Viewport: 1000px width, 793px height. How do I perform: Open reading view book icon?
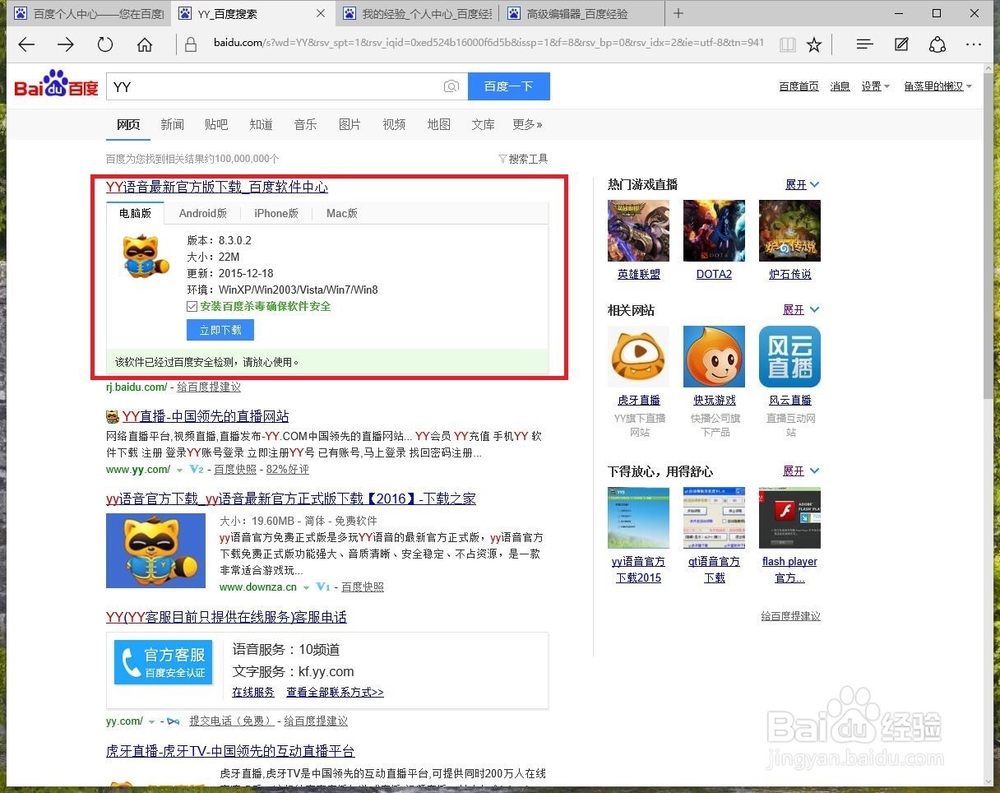[x=788, y=44]
